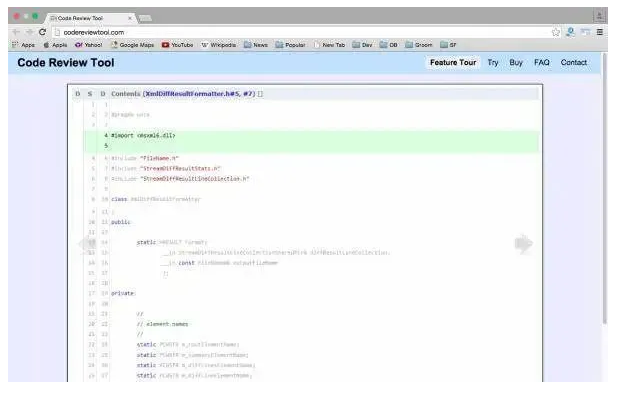Click the page vertical scrollbar
This screenshot has height=395, width=617.
(x=605, y=189)
